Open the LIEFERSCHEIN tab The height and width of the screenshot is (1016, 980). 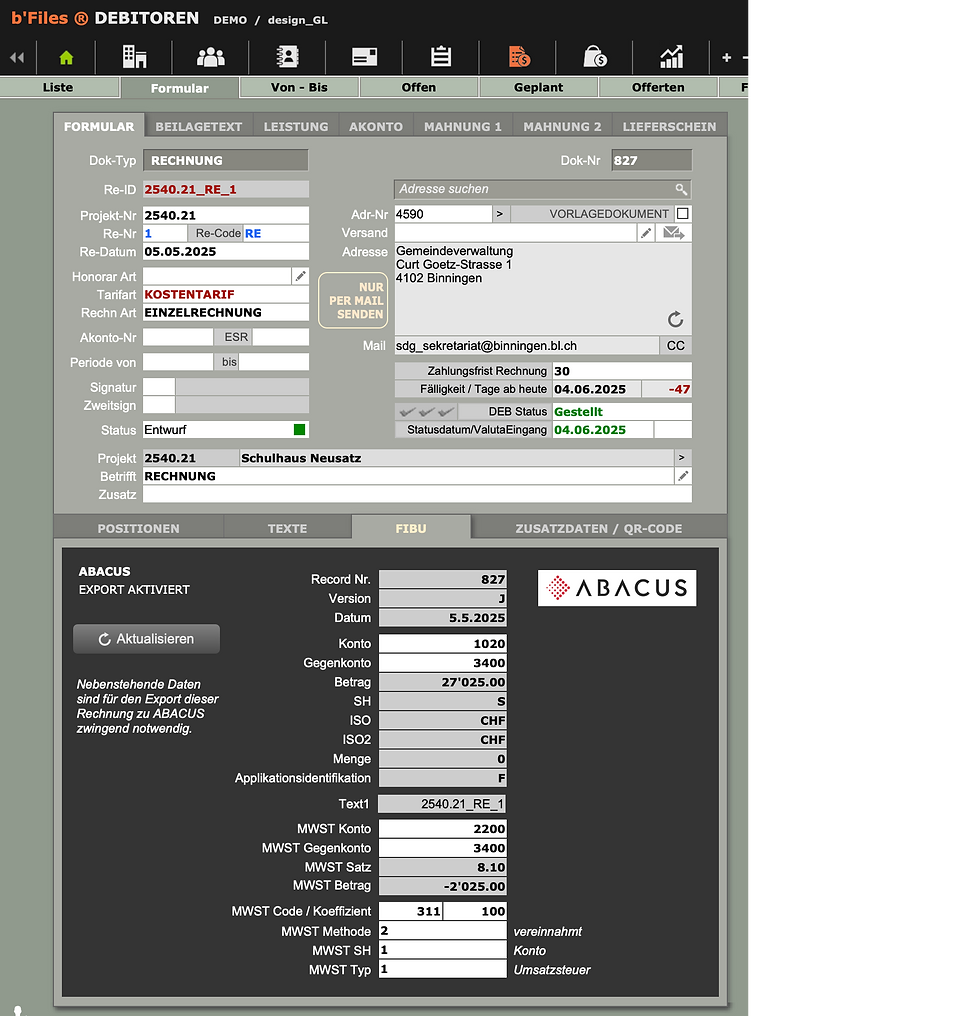pyautogui.click(x=670, y=127)
